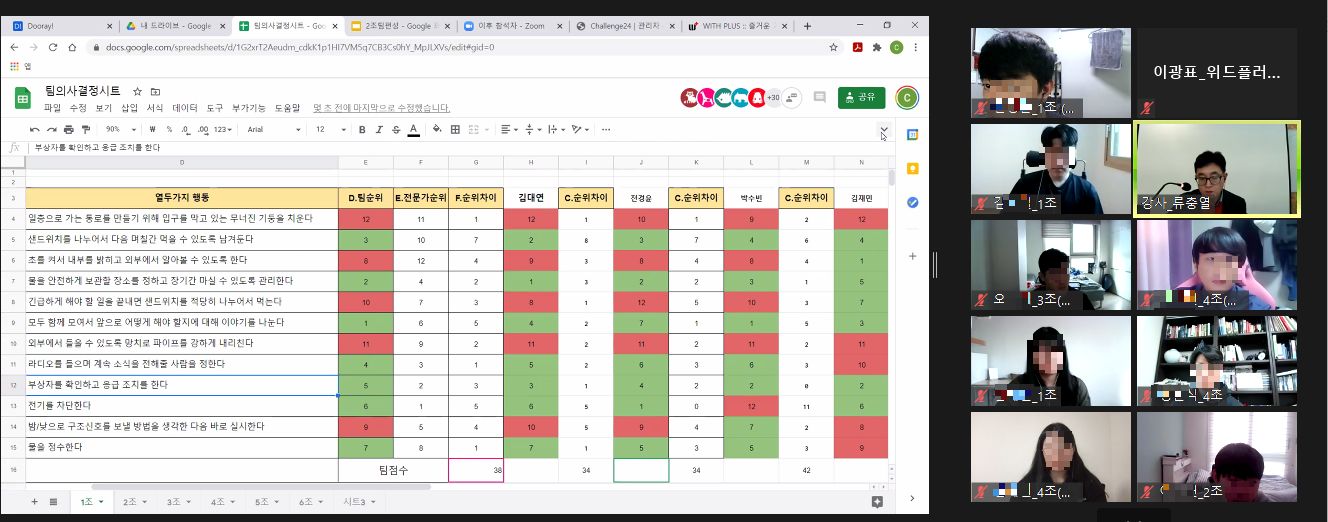Toggle bold formatting
Screen dimensions: 1328x522
point(362,129)
